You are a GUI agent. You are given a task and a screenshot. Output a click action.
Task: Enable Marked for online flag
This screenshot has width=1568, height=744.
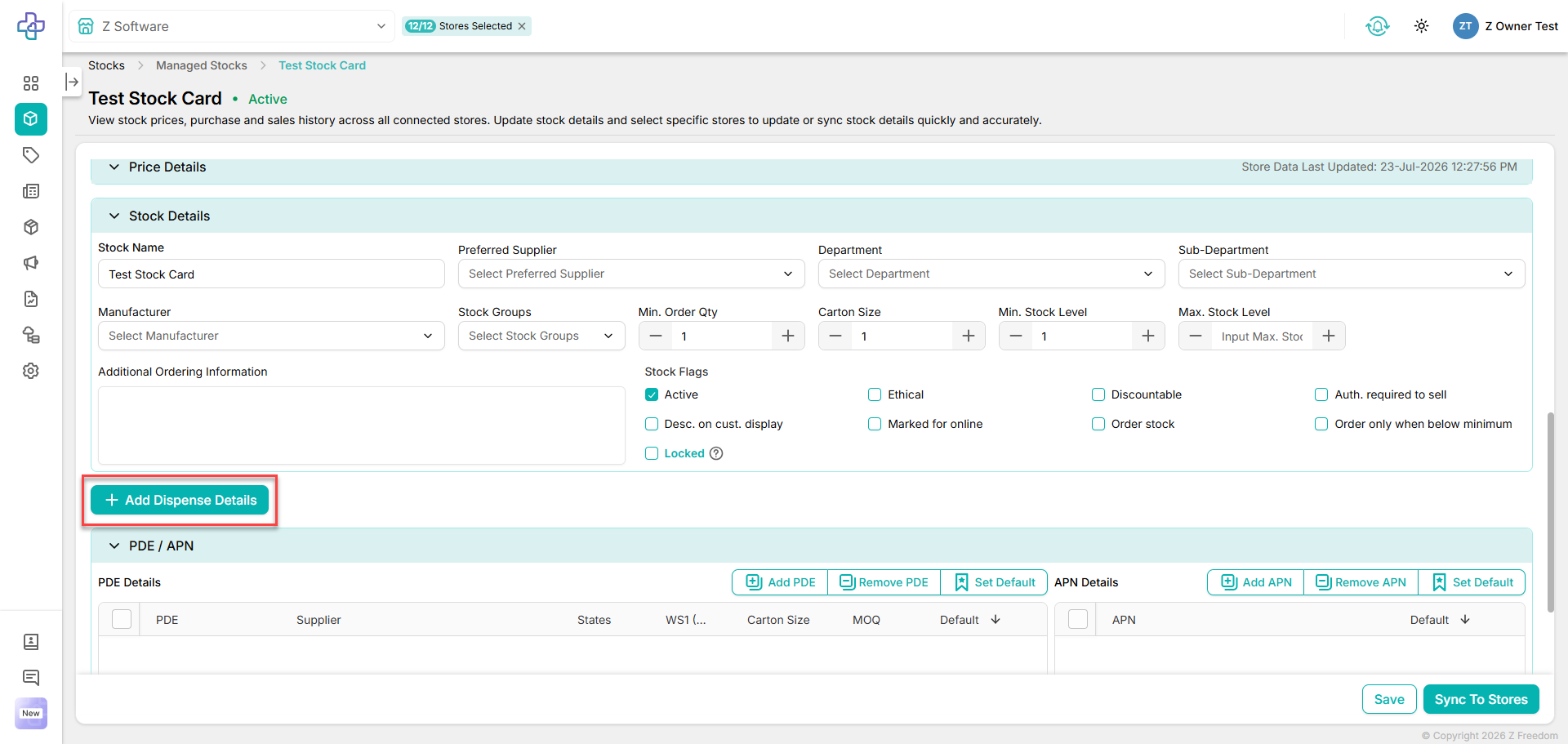[x=875, y=424]
